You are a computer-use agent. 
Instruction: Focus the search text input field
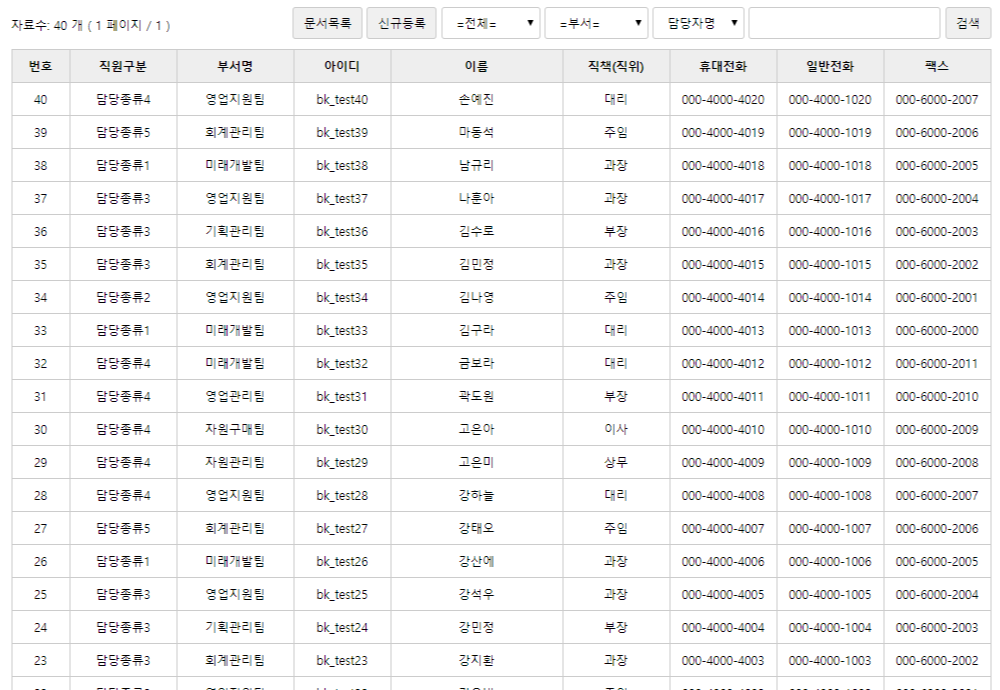[844, 23]
